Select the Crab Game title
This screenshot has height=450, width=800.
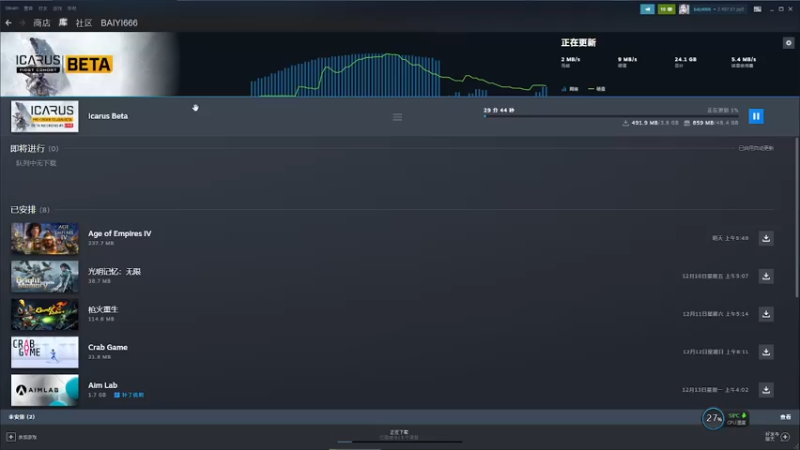point(108,347)
